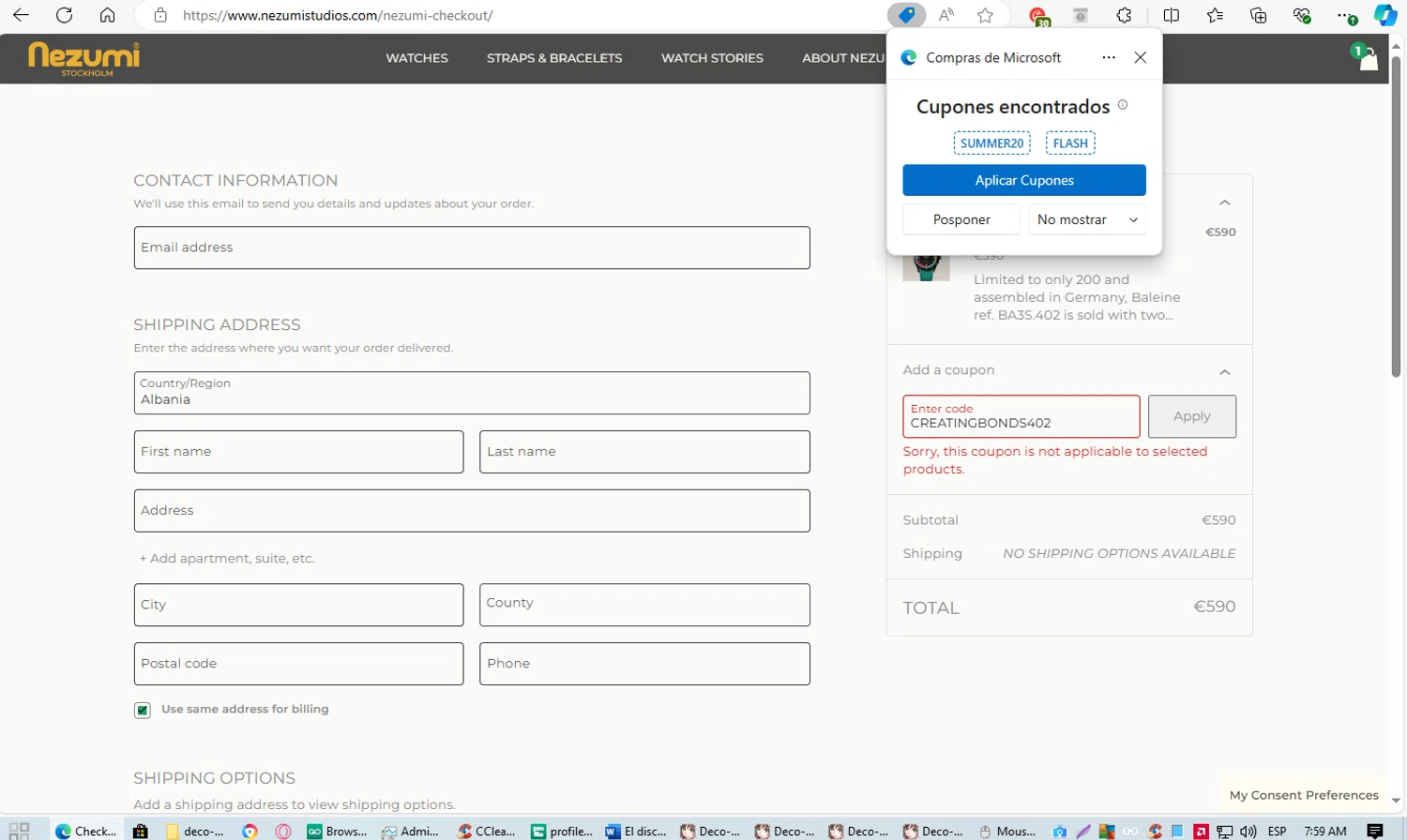
Task: Open the Favorites list
Action: [1215, 15]
